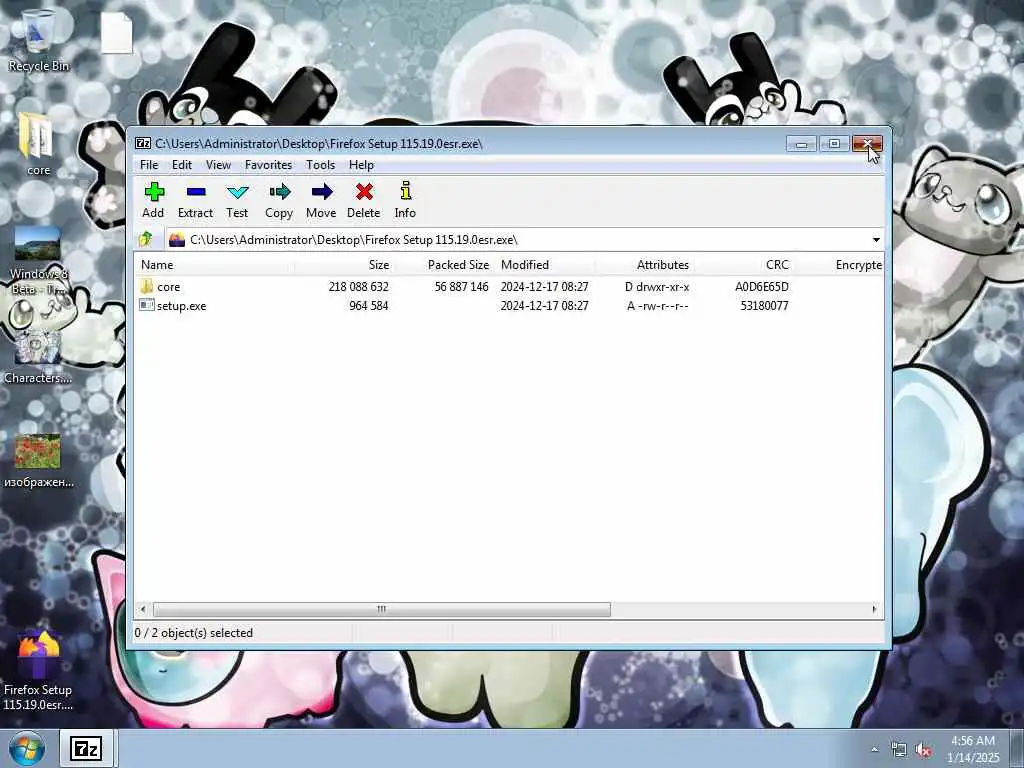This screenshot has width=1024, height=768.
Task: Click the scrollbar left arrow
Action: (143, 609)
